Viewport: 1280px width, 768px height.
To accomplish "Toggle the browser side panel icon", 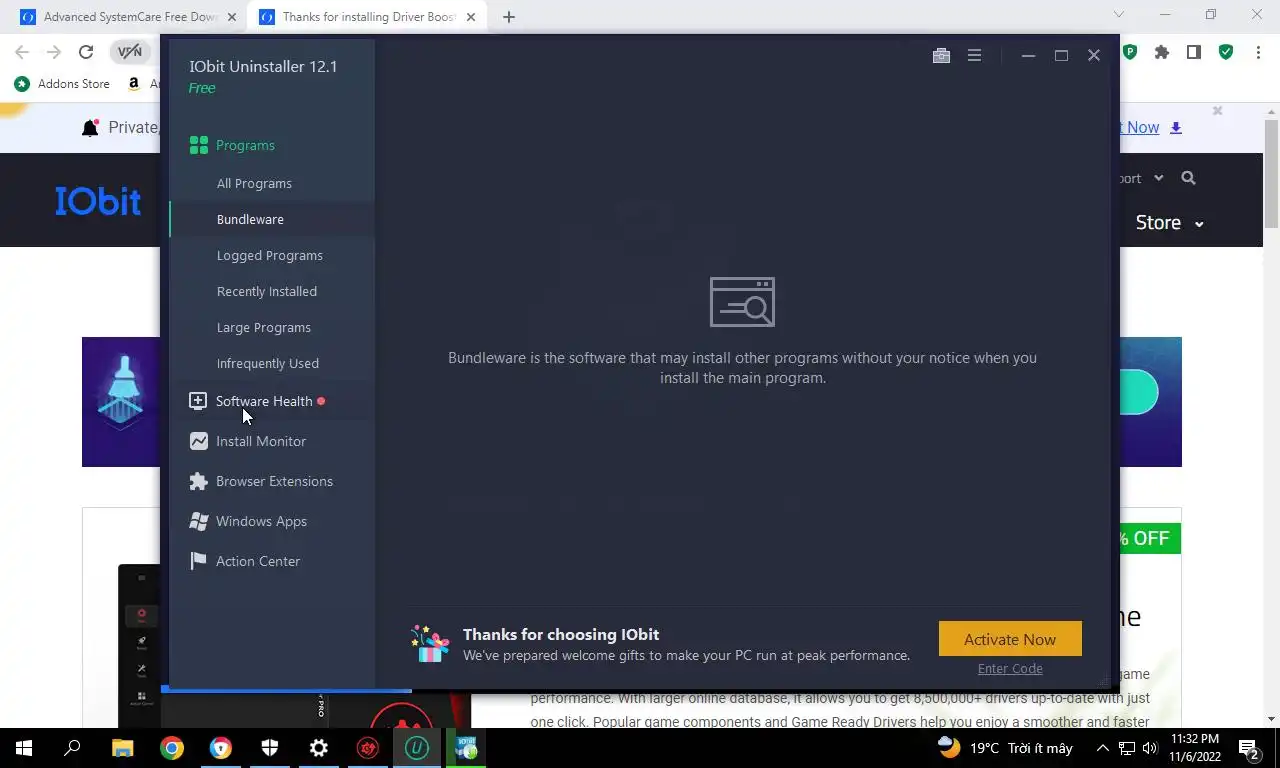I will (1193, 52).
